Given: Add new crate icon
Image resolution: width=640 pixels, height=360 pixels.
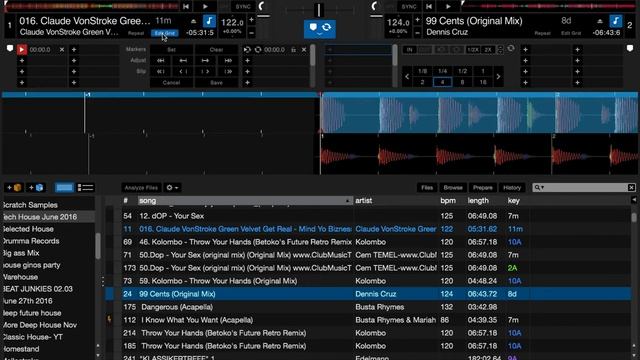Looking at the screenshot, I should [x=14, y=187].
